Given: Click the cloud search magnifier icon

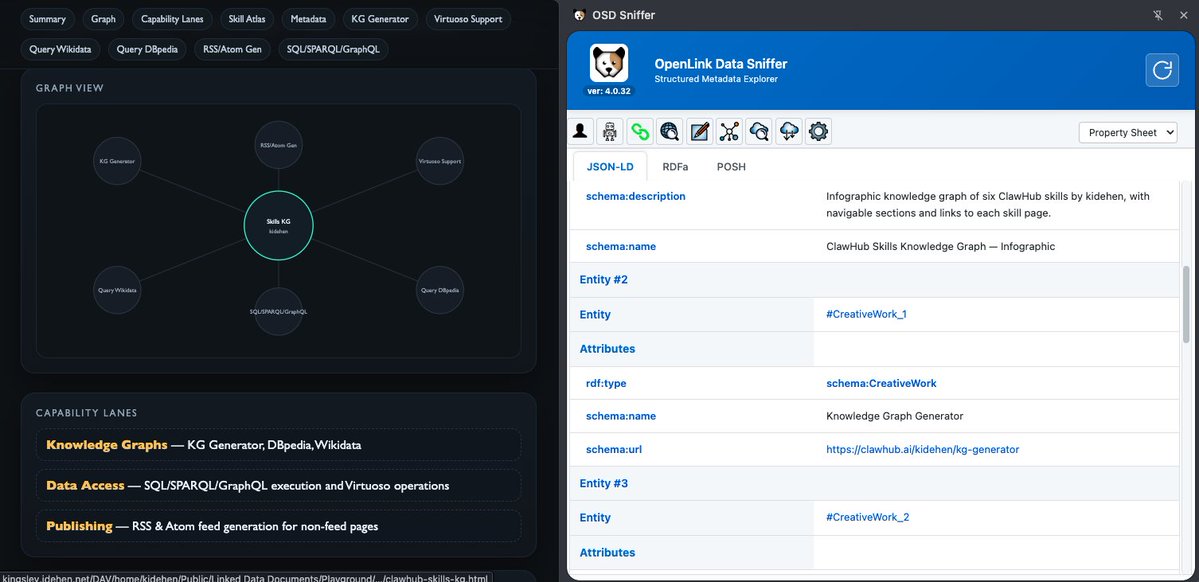Looking at the screenshot, I should pyautogui.click(x=759, y=132).
